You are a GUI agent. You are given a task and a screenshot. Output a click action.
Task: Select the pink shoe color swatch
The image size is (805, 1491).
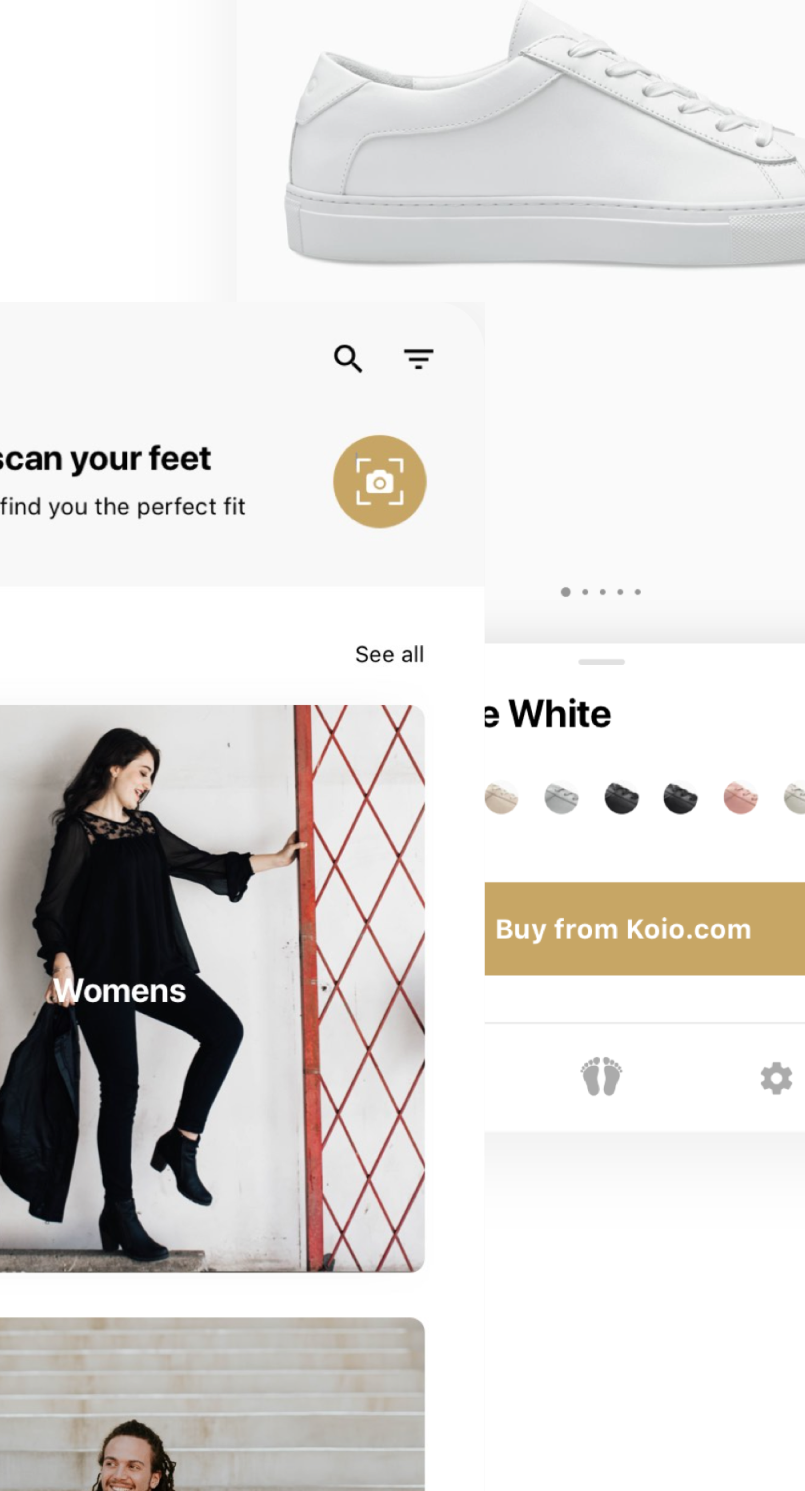[x=740, y=798]
